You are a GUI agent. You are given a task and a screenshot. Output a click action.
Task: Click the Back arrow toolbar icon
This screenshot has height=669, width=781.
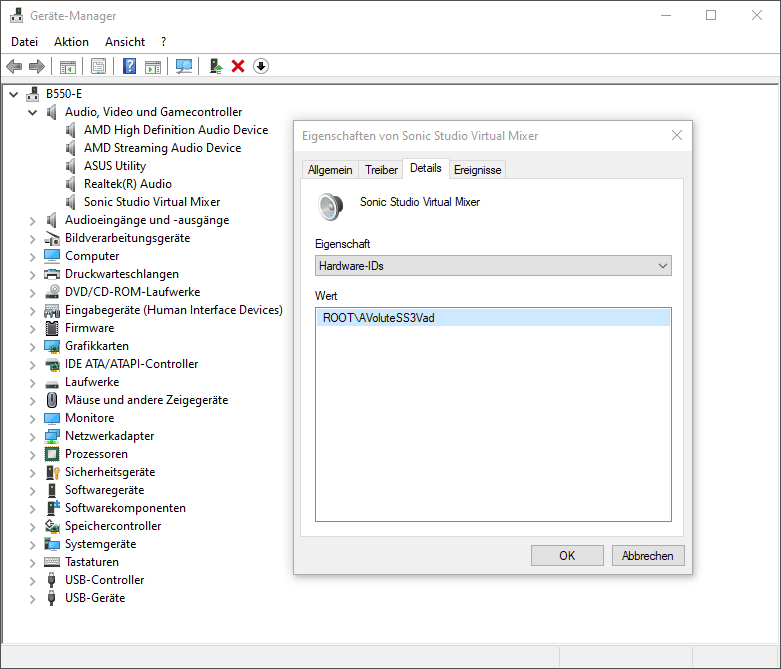[x=14, y=66]
